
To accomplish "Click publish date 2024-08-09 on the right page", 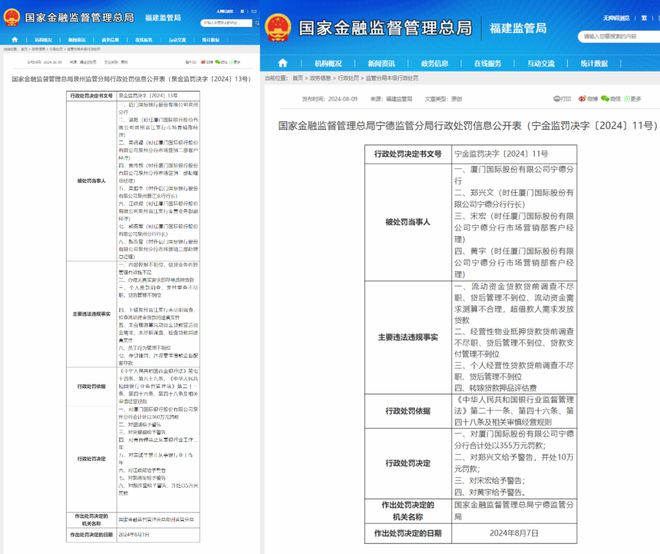I will (x=343, y=99).
